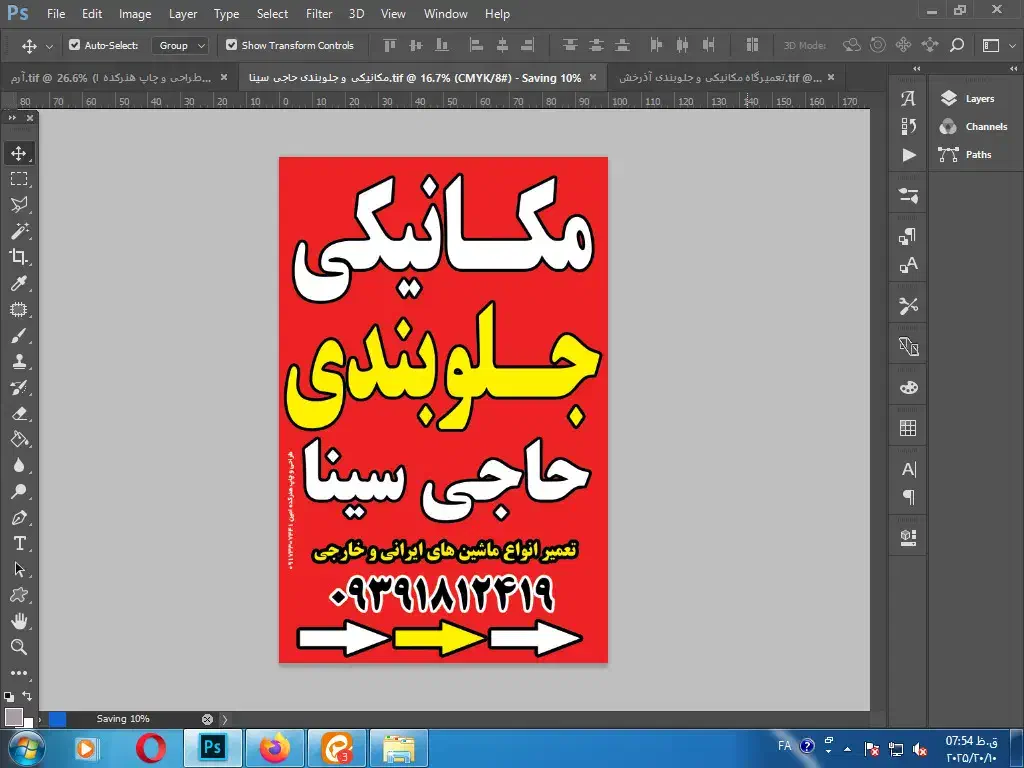Open the Channels panel
Viewport: 1024px width, 768px height.
click(985, 127)
